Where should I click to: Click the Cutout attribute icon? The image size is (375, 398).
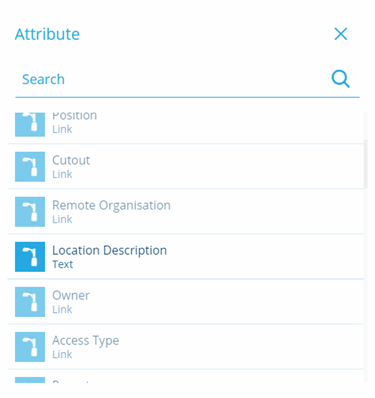tap(30, 167)
